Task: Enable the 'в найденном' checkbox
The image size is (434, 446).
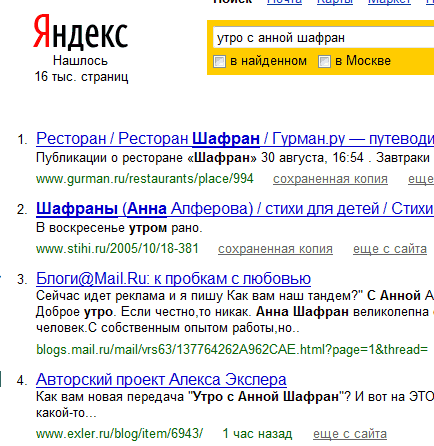Action: [x=219, y=62]
